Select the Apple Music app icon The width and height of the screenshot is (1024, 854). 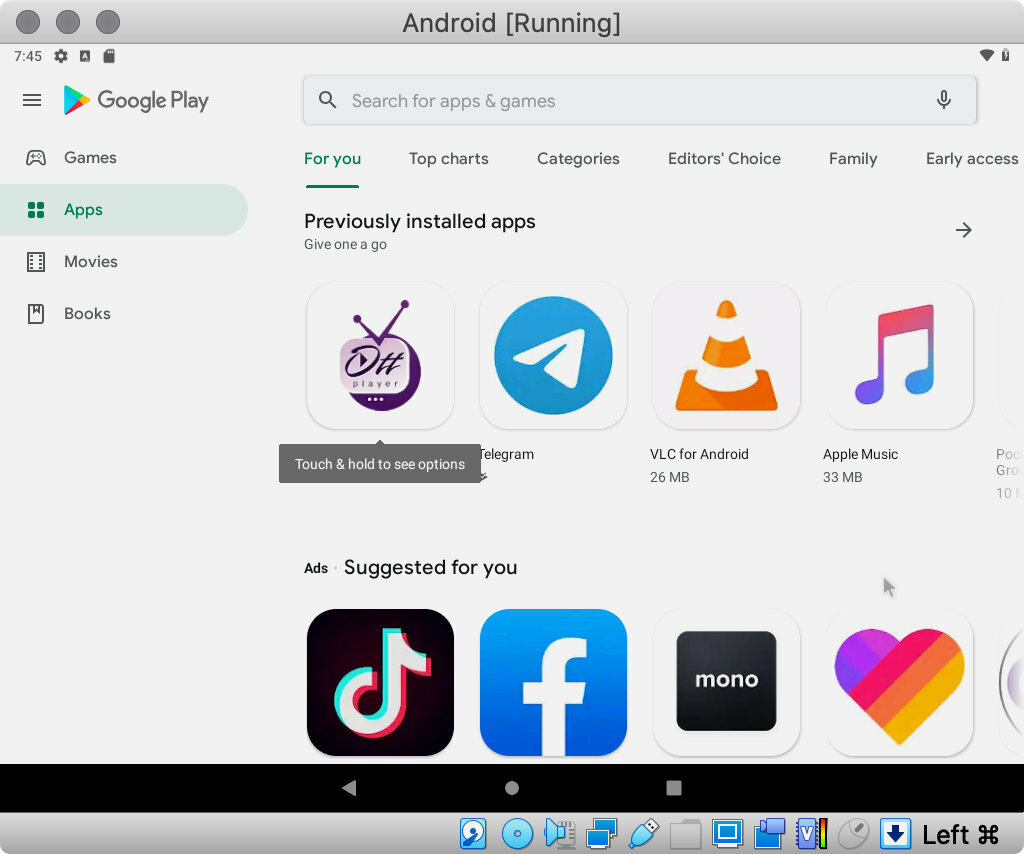click(x=898, y=355)
